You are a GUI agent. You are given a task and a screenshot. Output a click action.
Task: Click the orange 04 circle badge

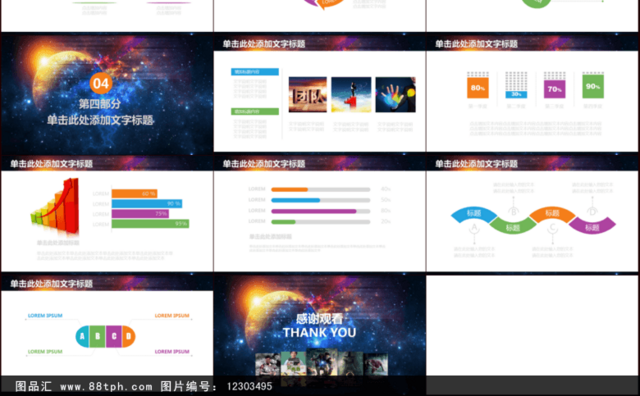[x=101, y=83]
